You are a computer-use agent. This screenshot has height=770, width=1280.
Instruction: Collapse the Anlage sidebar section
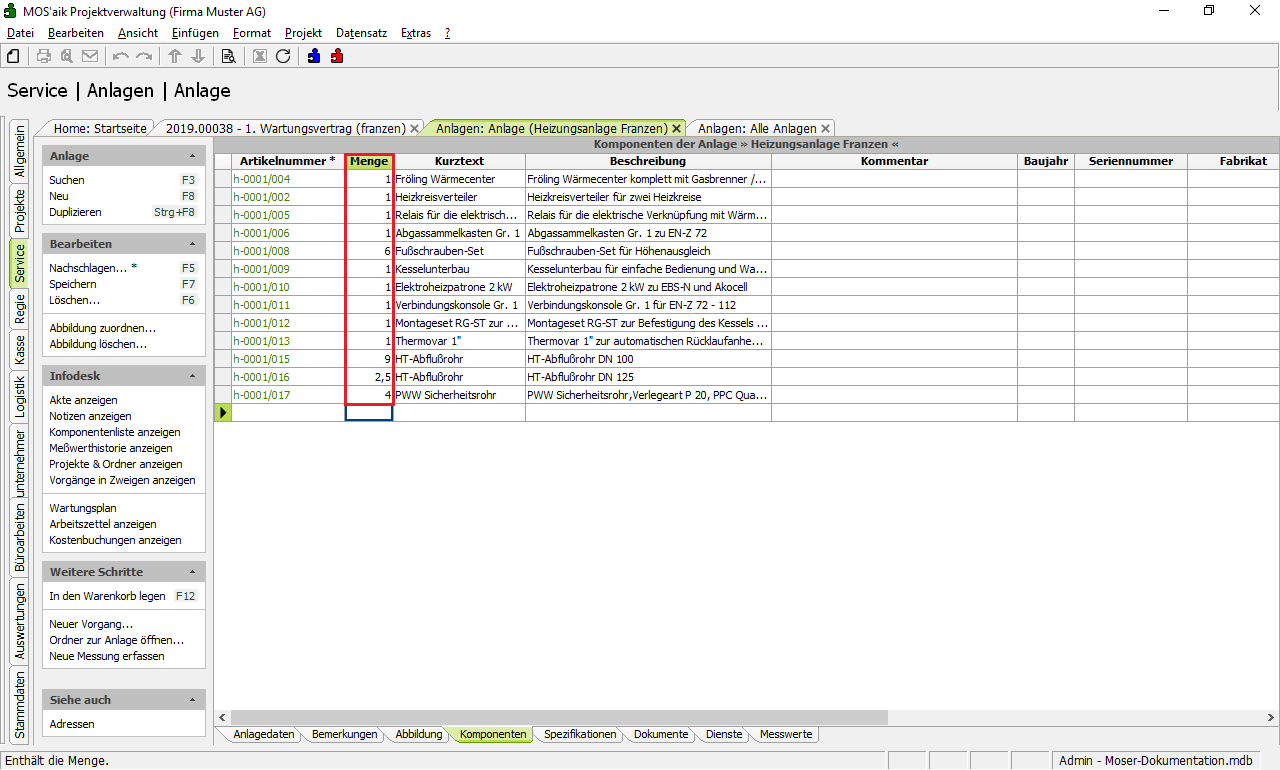(x=192, y=157)
